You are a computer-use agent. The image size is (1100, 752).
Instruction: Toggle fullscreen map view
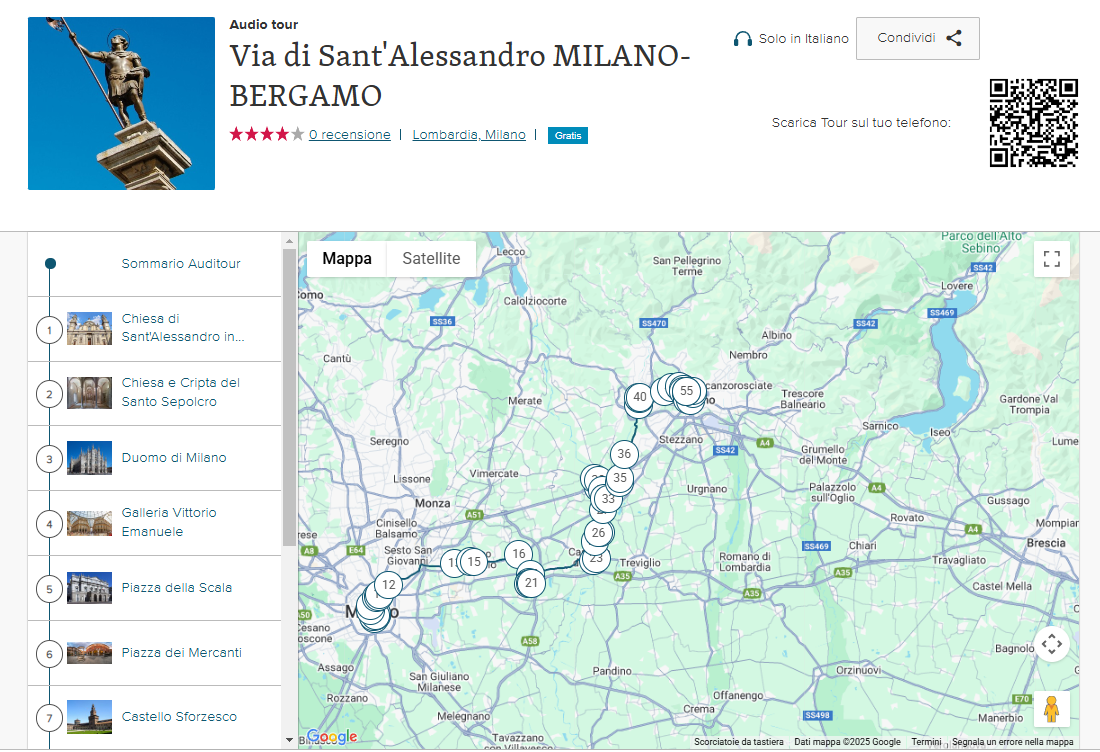[x=1051, y=259]
